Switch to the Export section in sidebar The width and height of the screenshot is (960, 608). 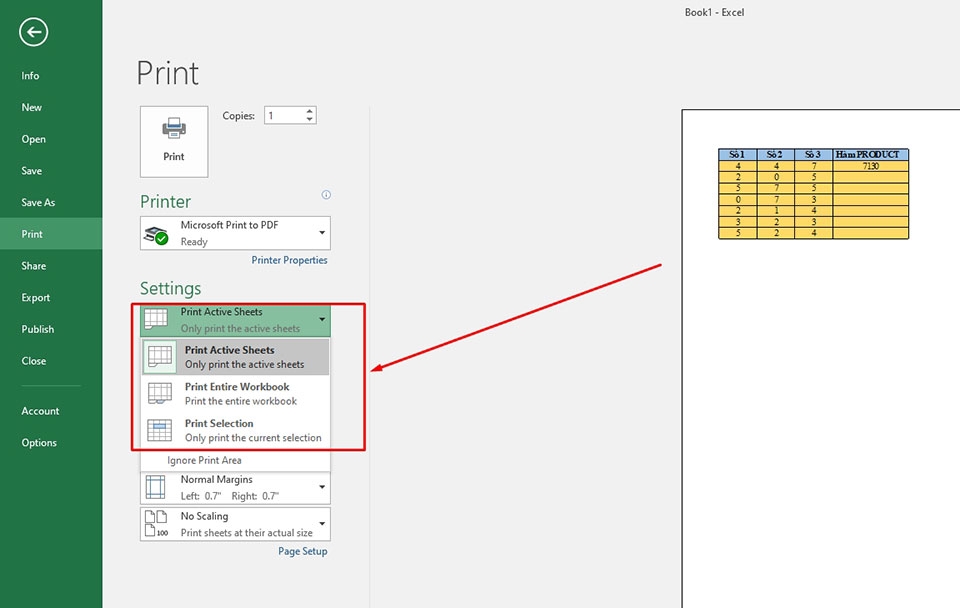[35, 297]
